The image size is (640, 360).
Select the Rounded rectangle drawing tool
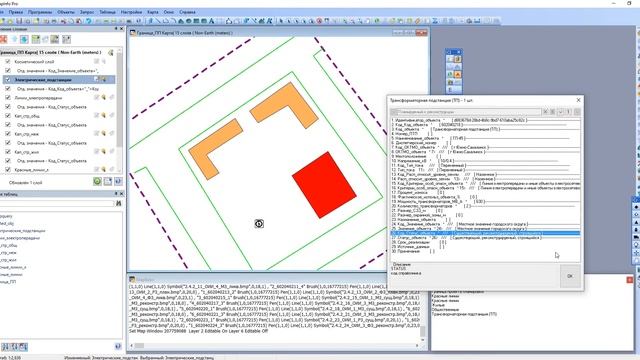click(x=204, y=21)
